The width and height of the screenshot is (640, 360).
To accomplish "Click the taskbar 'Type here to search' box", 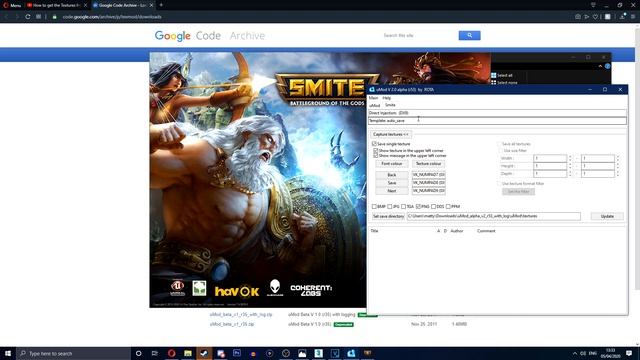I will 73,353.
